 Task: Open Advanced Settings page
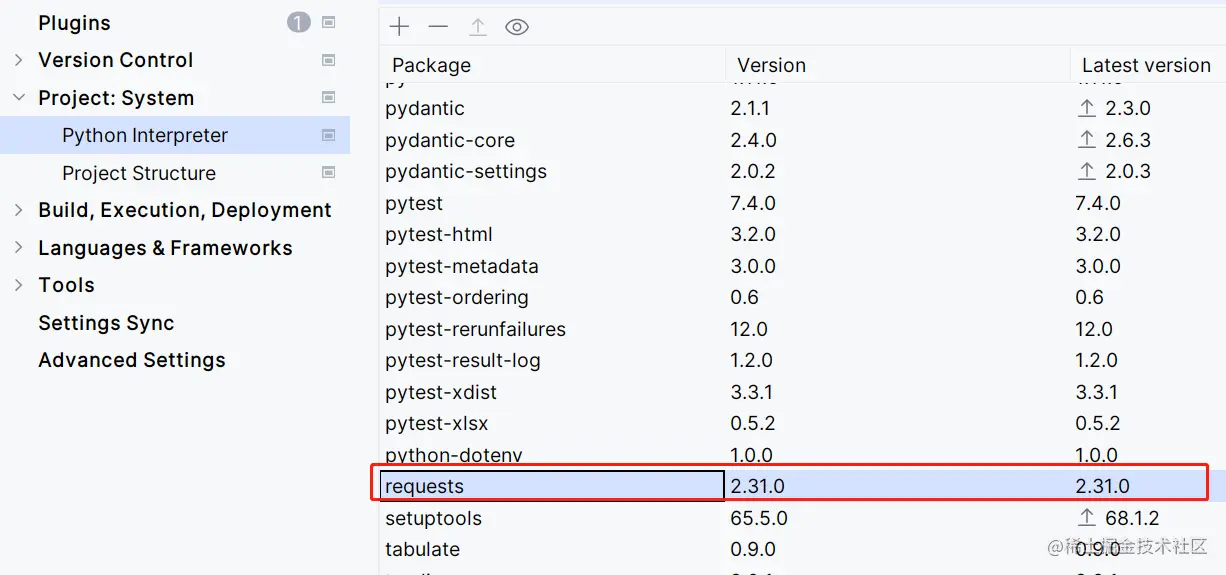tap(132, 360)
